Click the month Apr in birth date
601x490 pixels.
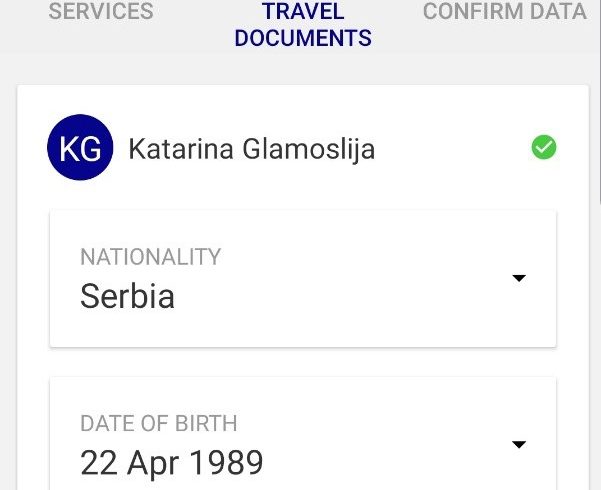[153, 464]
